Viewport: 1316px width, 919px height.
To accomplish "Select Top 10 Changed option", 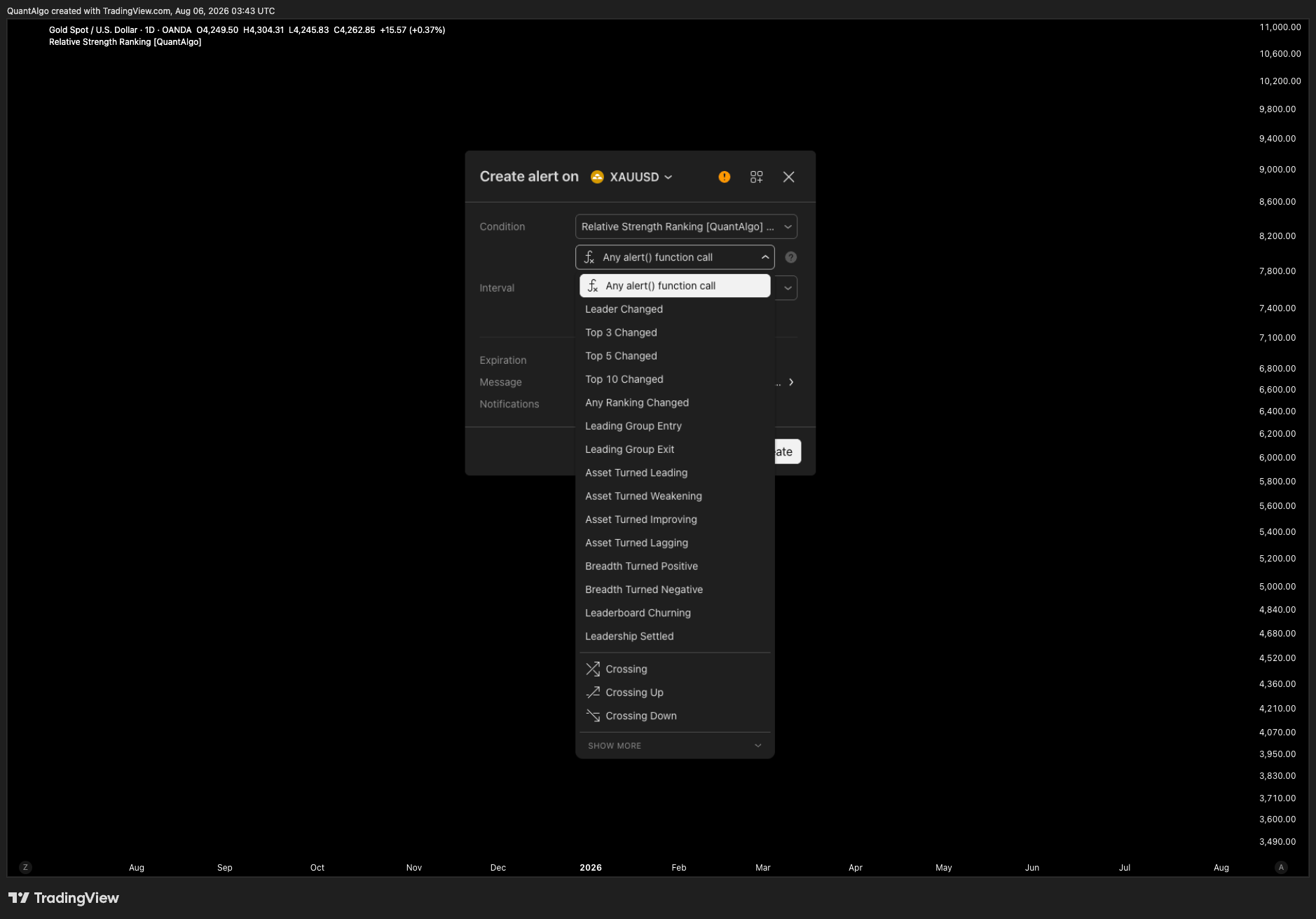I will [675, 379].
